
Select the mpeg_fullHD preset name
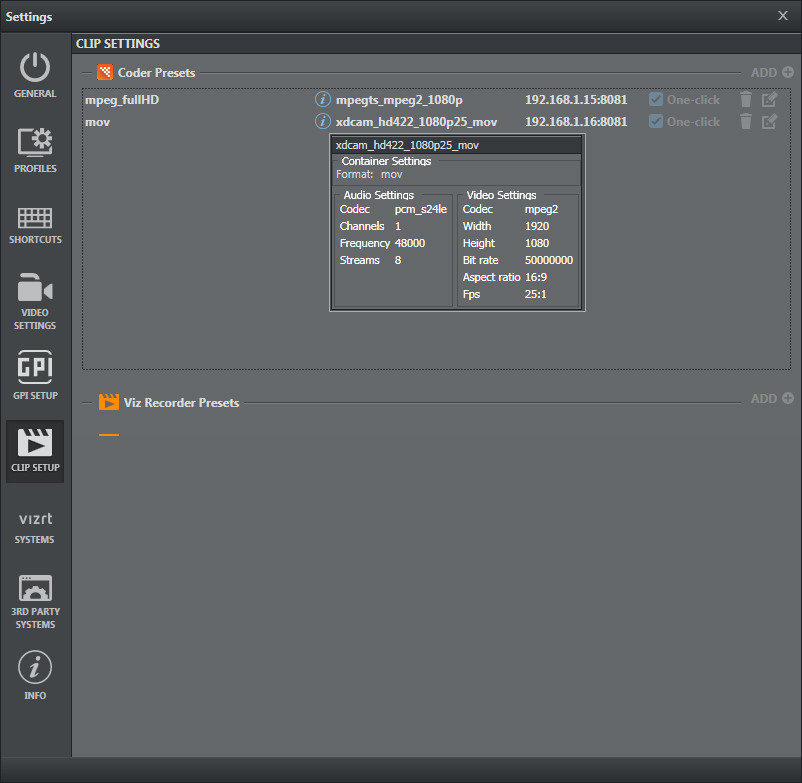point(122,100)
